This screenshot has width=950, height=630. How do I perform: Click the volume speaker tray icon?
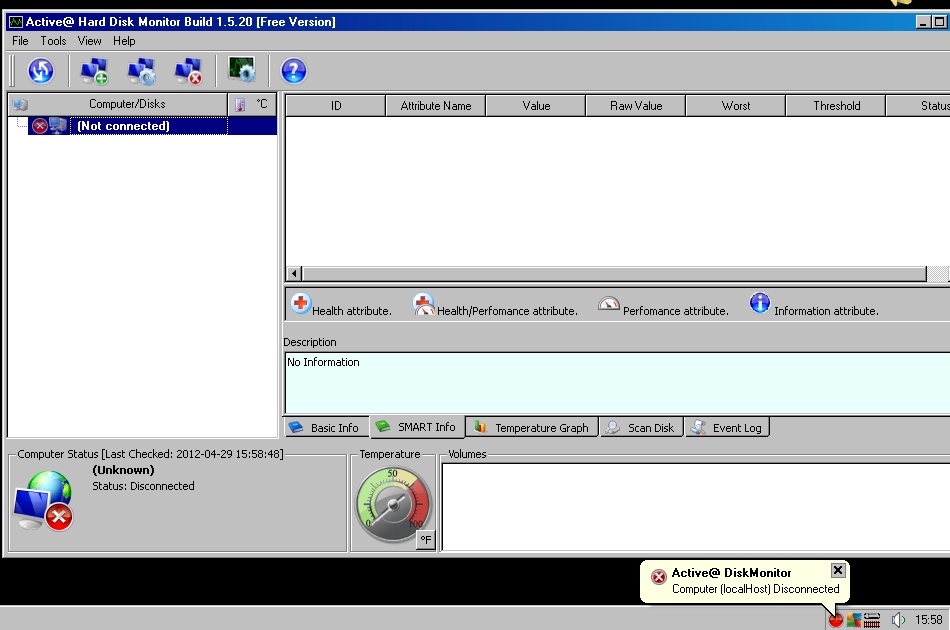(x=899, y=620)
